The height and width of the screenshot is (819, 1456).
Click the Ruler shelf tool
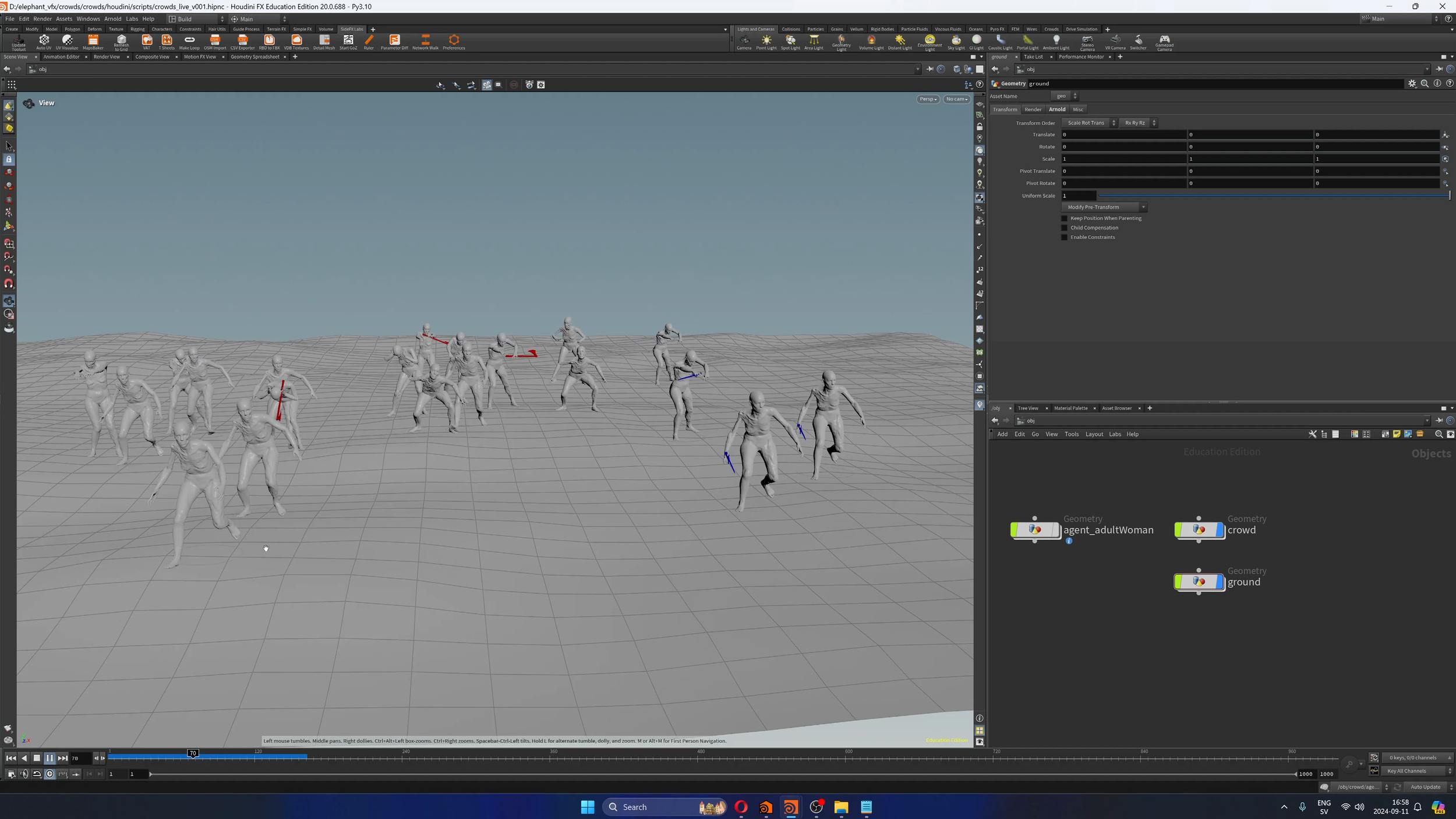369,41
